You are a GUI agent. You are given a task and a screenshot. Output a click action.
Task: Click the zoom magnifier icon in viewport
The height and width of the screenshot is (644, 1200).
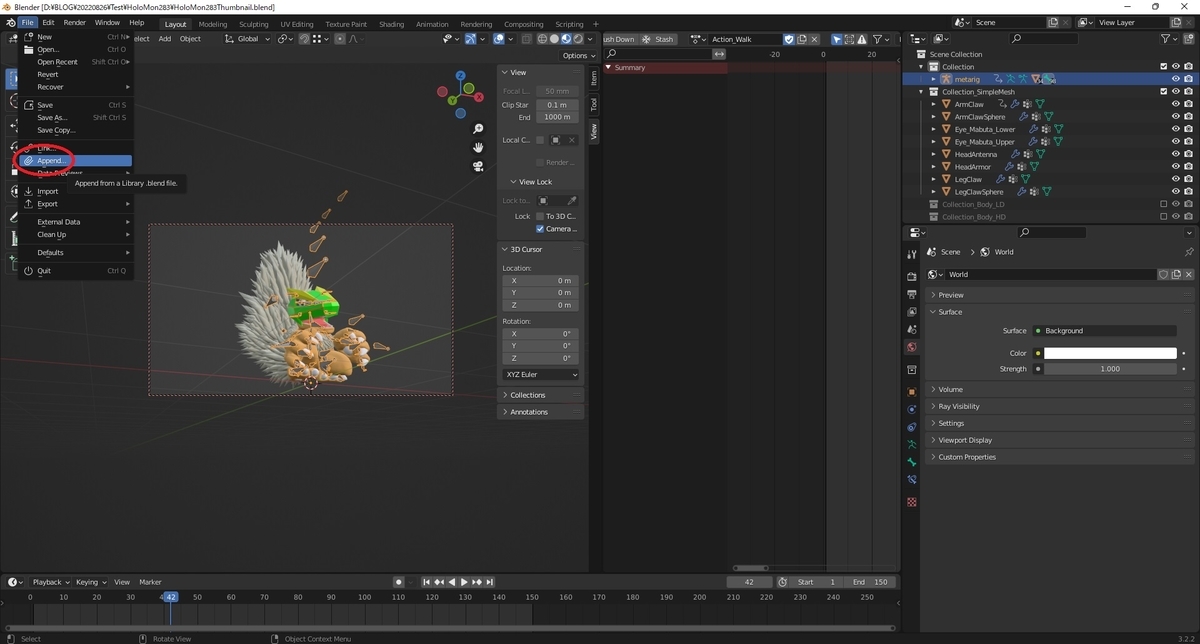tap(479, 129)
